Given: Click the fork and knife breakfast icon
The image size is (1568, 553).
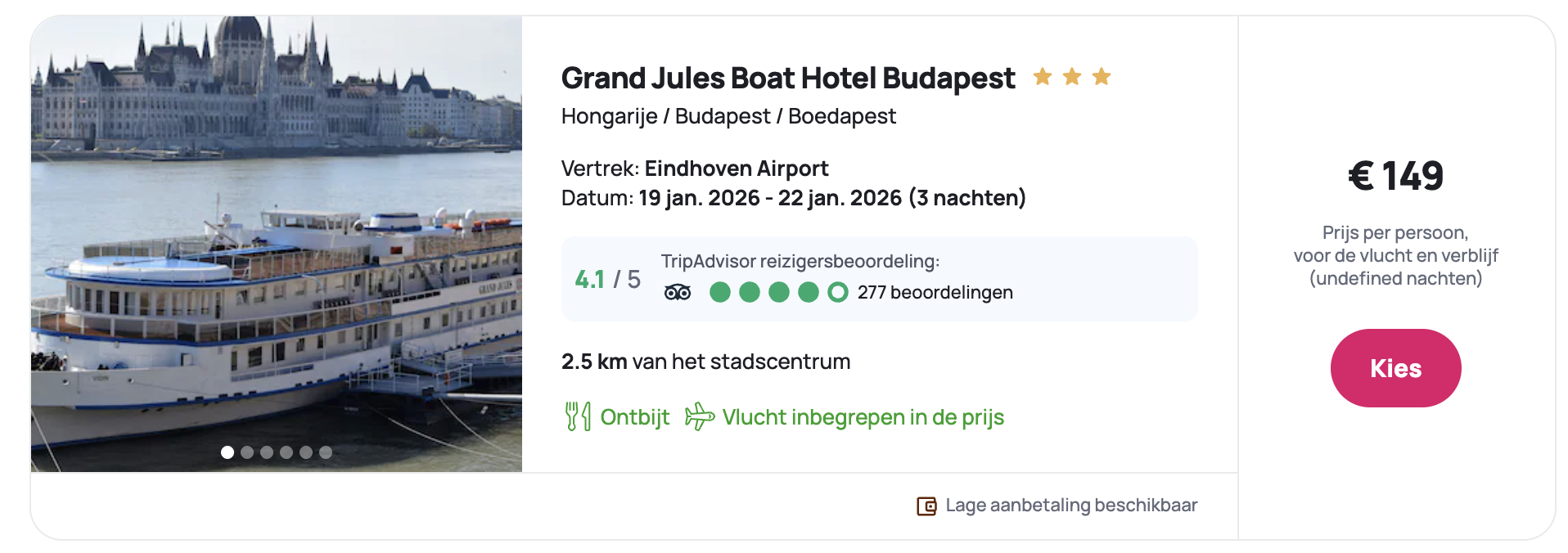Looking at the screenshot, I should click(x=578, y=416).
